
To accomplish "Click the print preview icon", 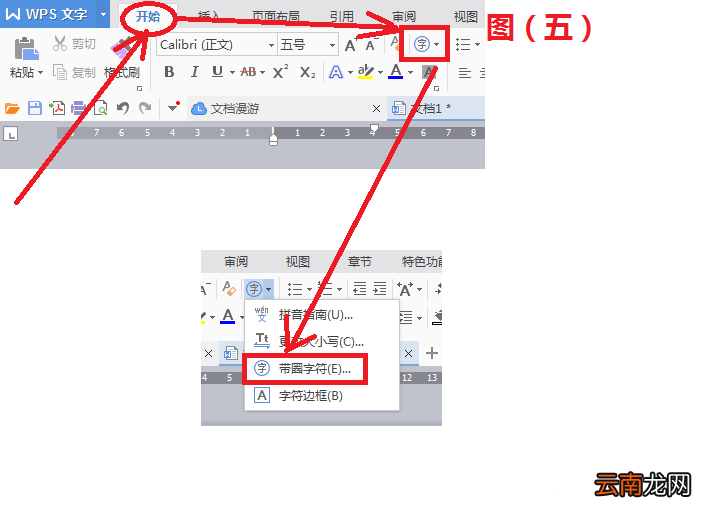I will pos(100,108).
